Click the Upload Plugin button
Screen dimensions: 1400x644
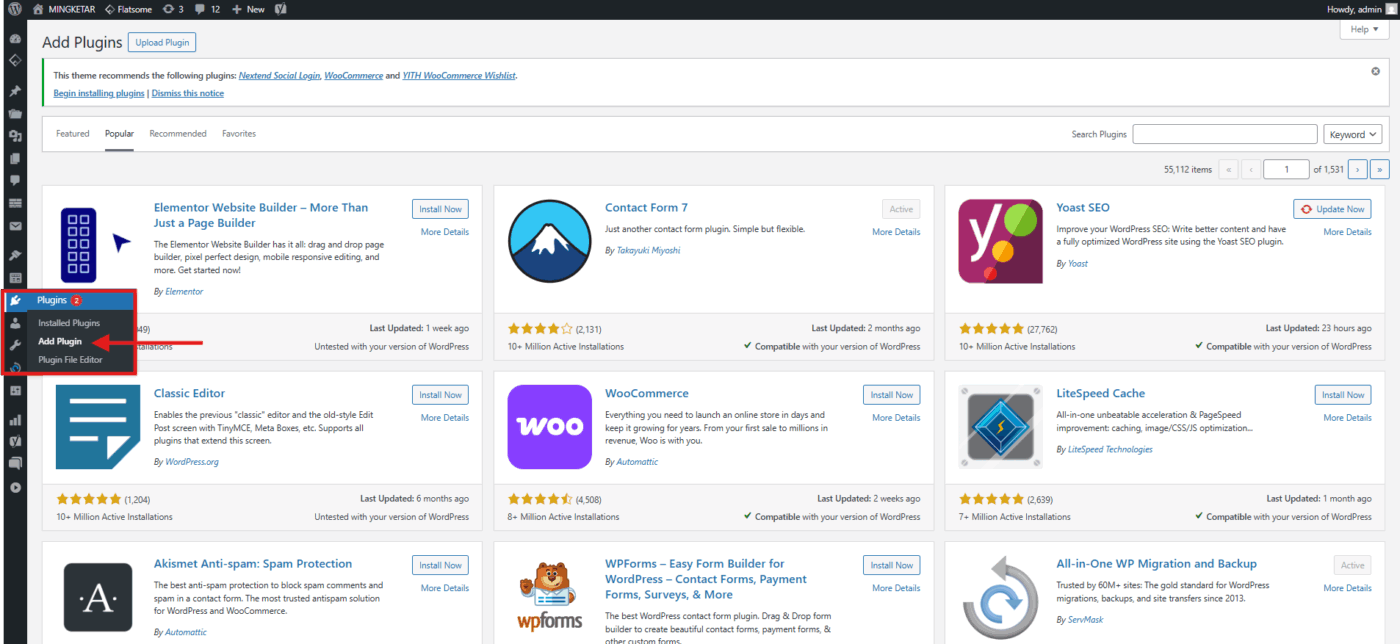click(x=163, y=43)
